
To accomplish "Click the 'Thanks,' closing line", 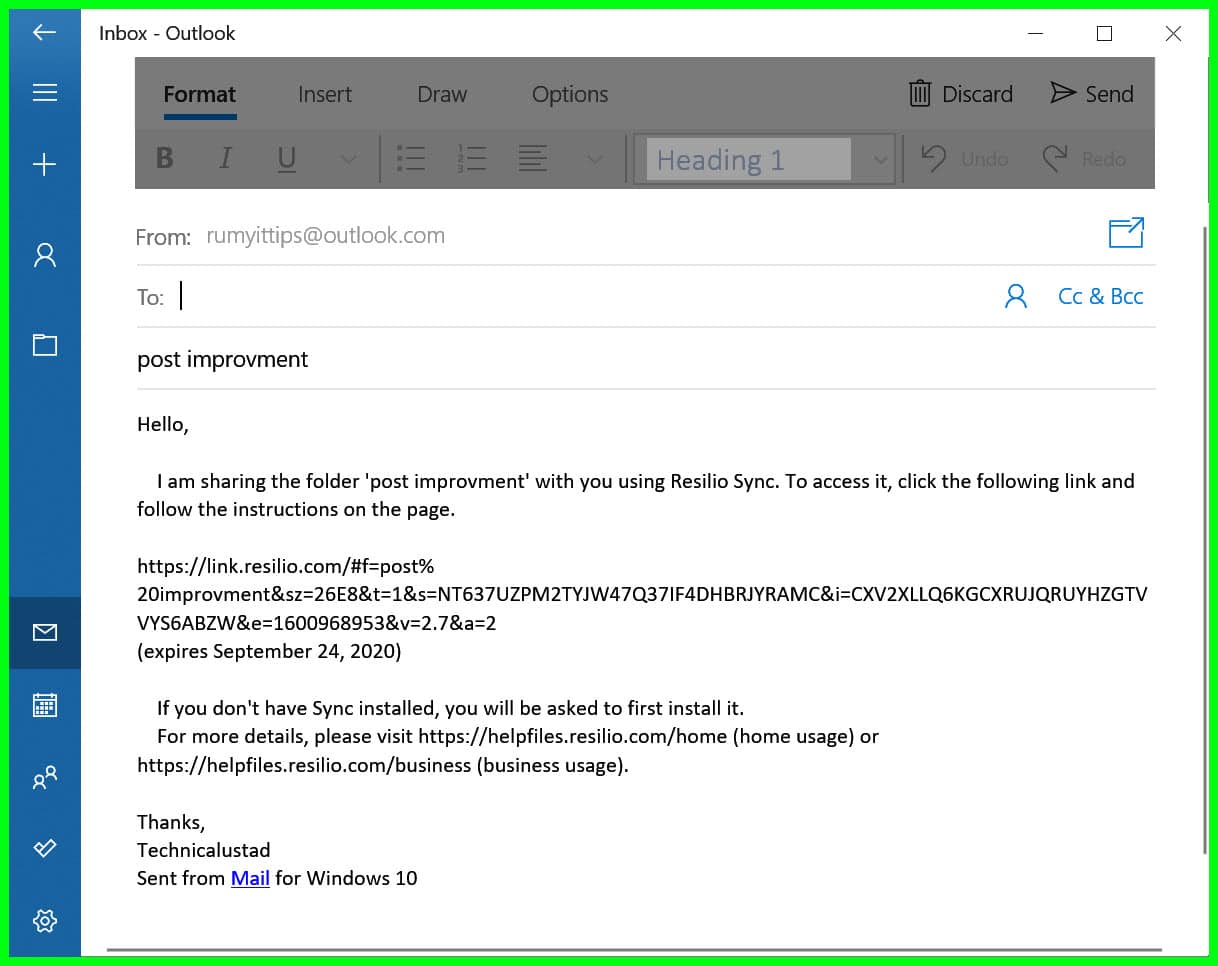I will (x=171, y=822).
